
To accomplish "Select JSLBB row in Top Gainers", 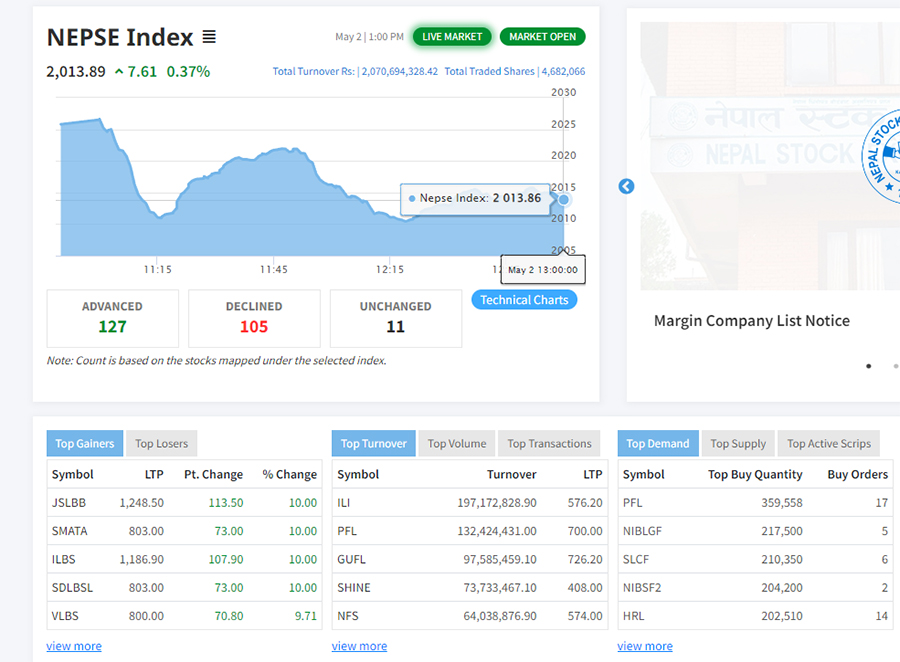I will (65, 503).
